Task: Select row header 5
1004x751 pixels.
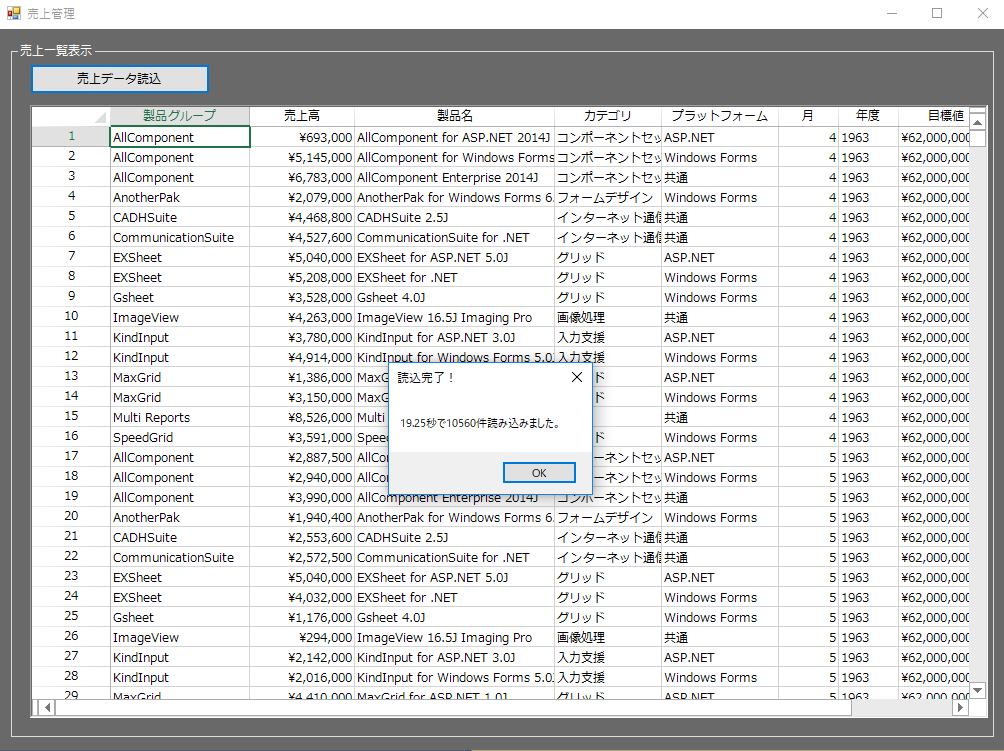Action: 71,216
